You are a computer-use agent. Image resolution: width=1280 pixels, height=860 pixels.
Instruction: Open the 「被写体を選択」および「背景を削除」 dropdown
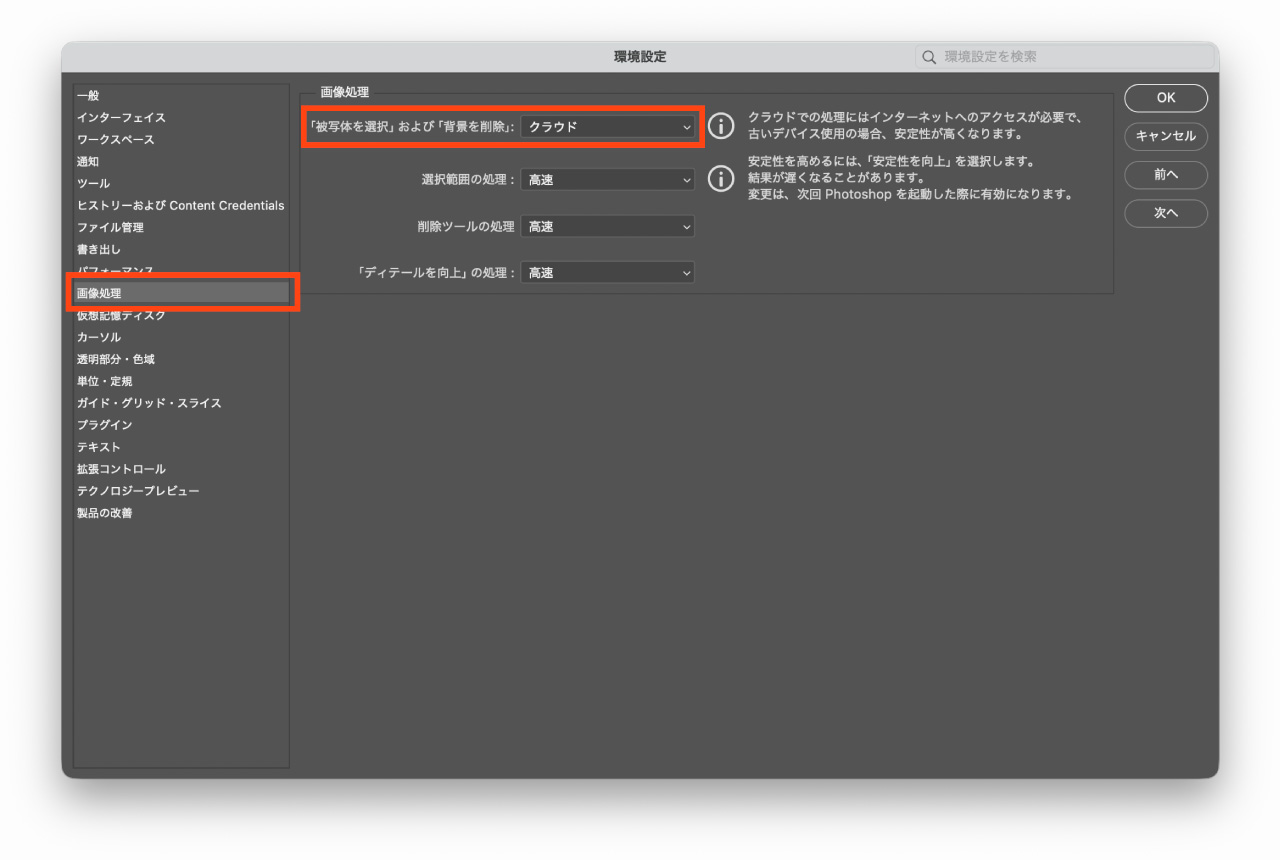(x=608, y=127)
